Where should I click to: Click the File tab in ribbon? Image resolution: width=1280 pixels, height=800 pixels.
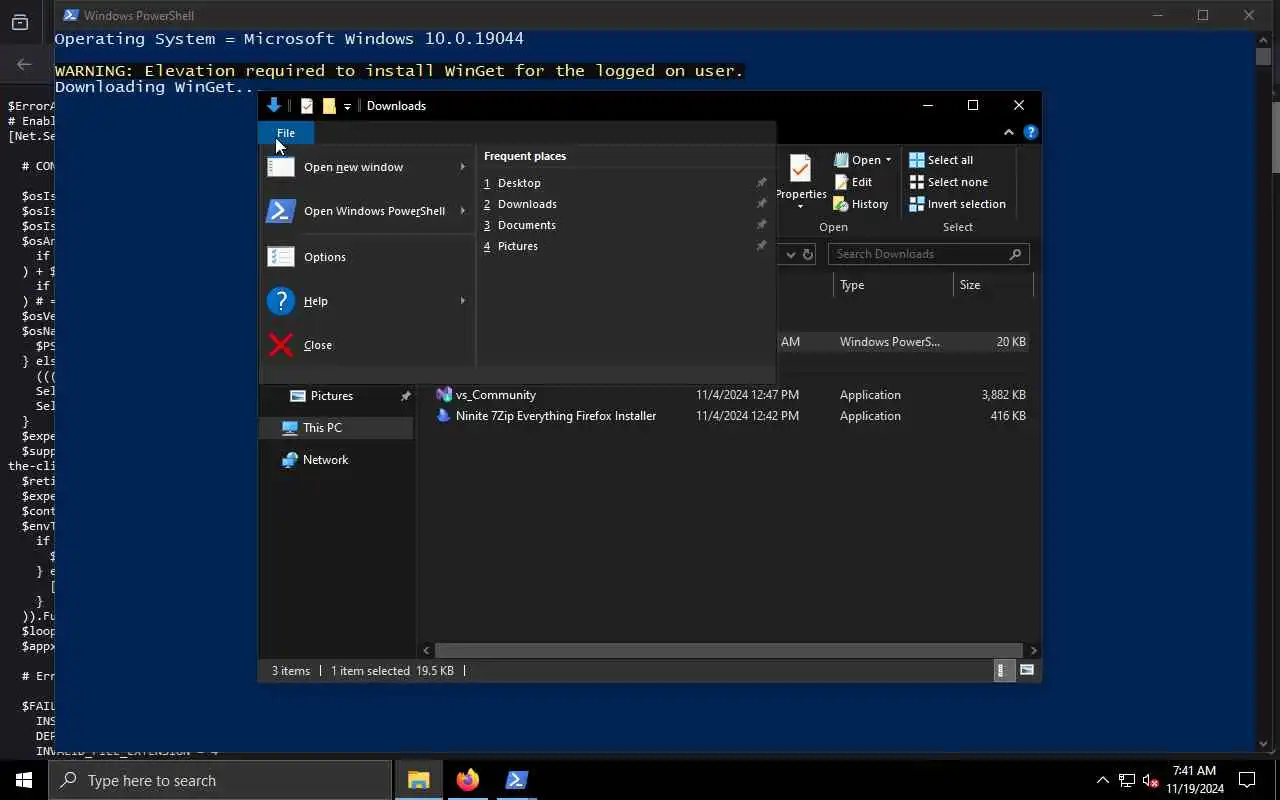click(286, 133)
